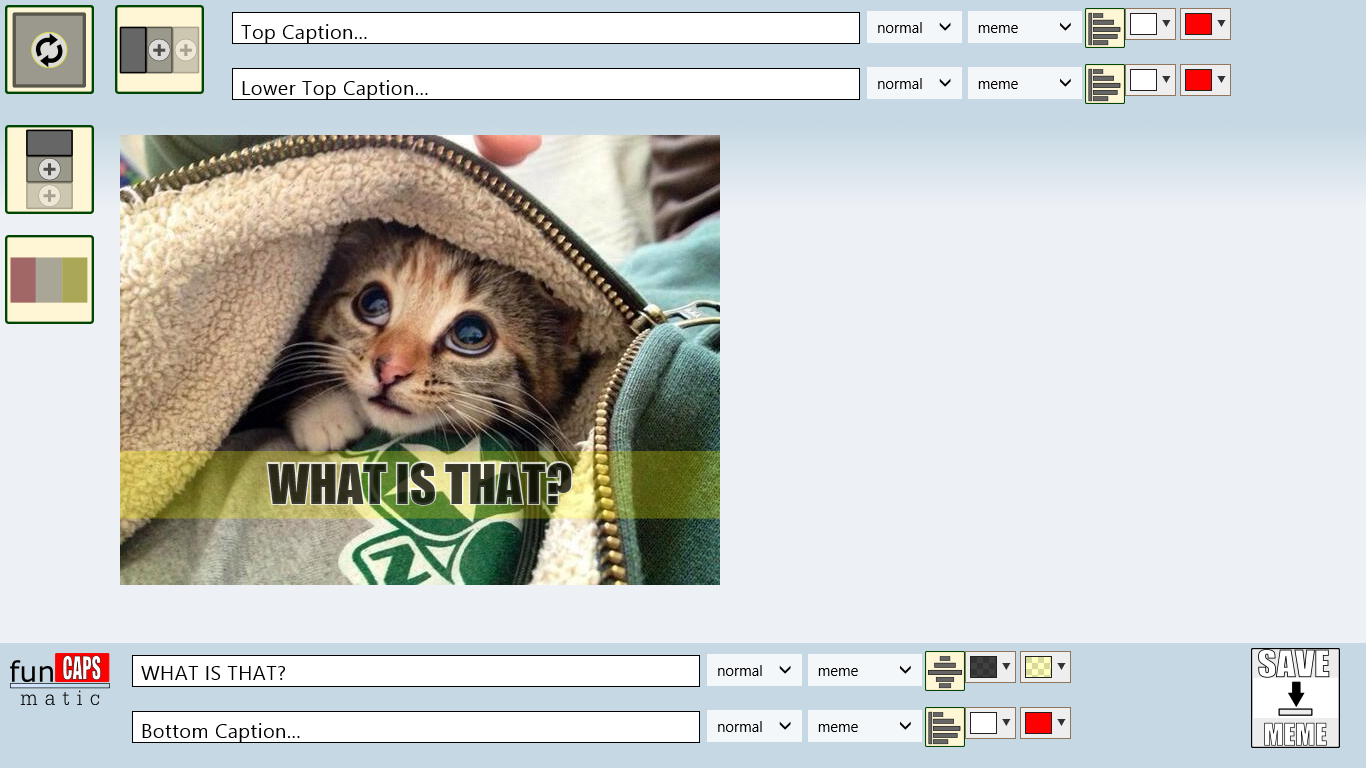Select the stacked vertical caption layout icon
Viewport: 1366px width, 768px height.
[49, 169]
